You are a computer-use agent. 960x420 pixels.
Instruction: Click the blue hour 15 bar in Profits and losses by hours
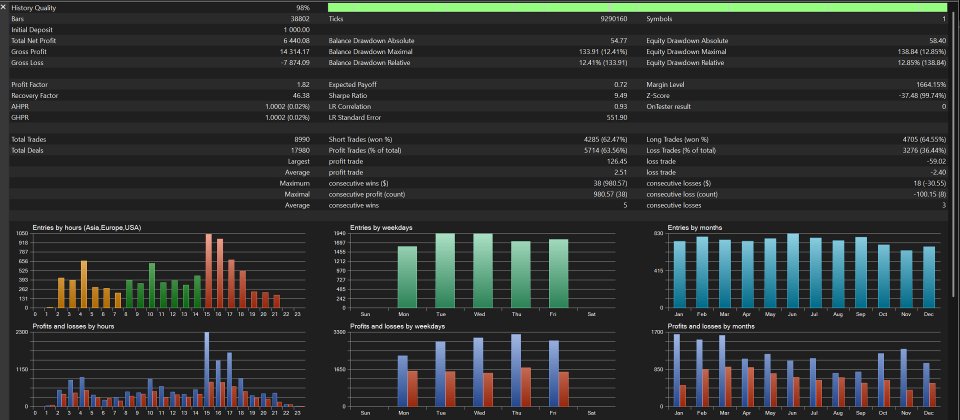[207, 369]
